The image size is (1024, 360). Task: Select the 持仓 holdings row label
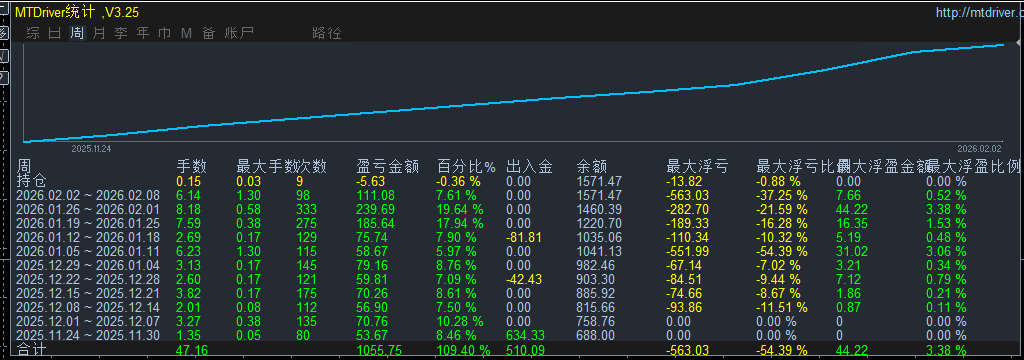(x=31, y=180)
